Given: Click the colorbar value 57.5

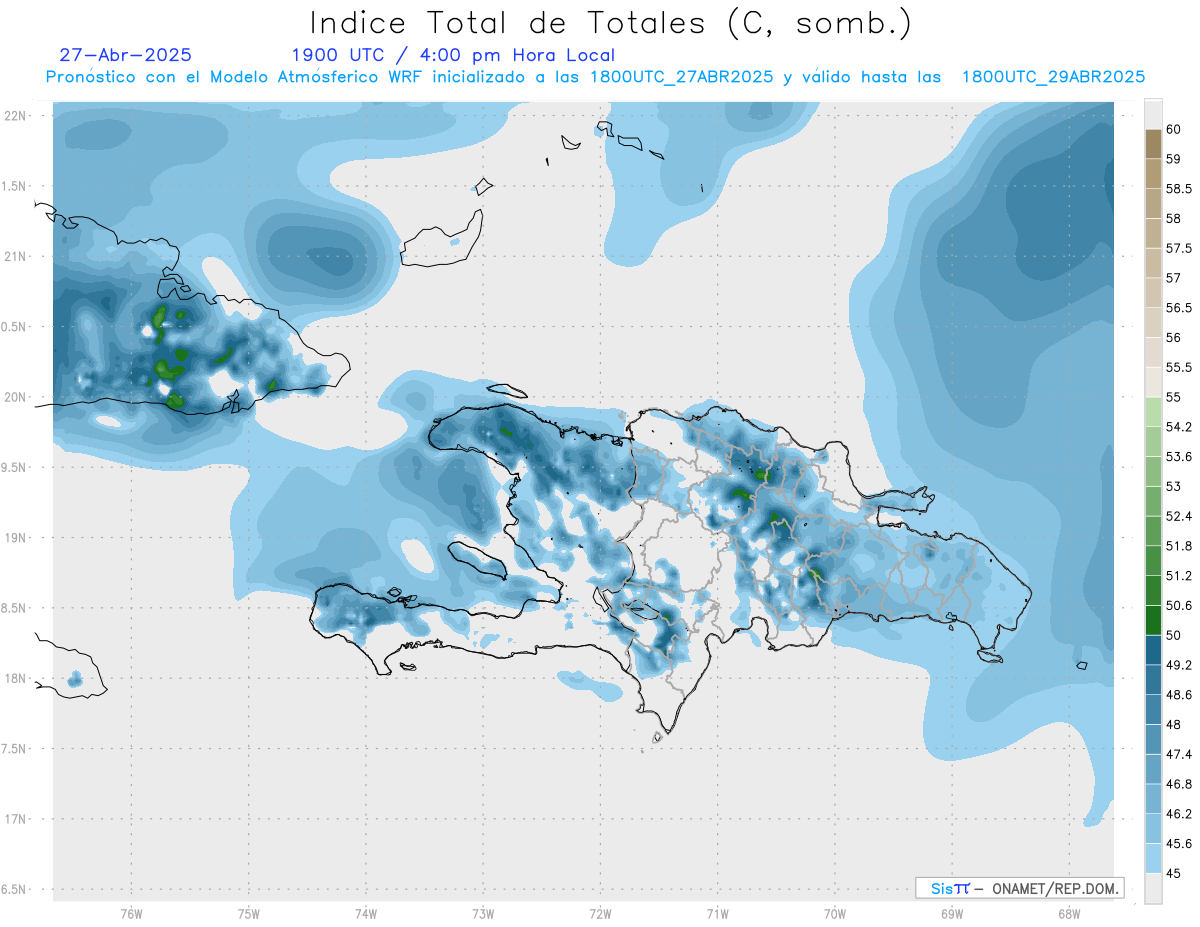Looking at the screenshot, I should [x=1179, y=248].
